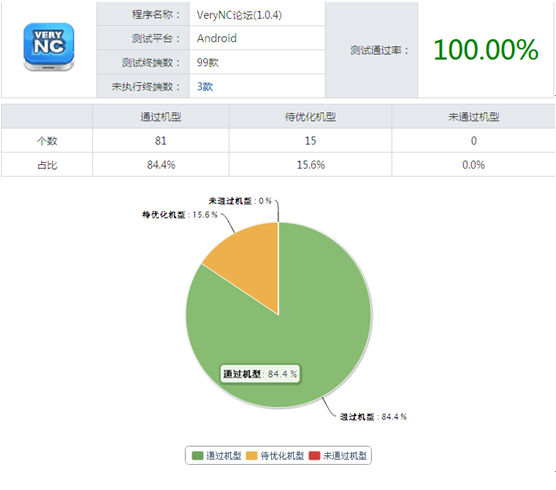Click the VeryNC app icon
Image resolution: width=556 pixels, height=490 pixels.
[x=49, y=47]
